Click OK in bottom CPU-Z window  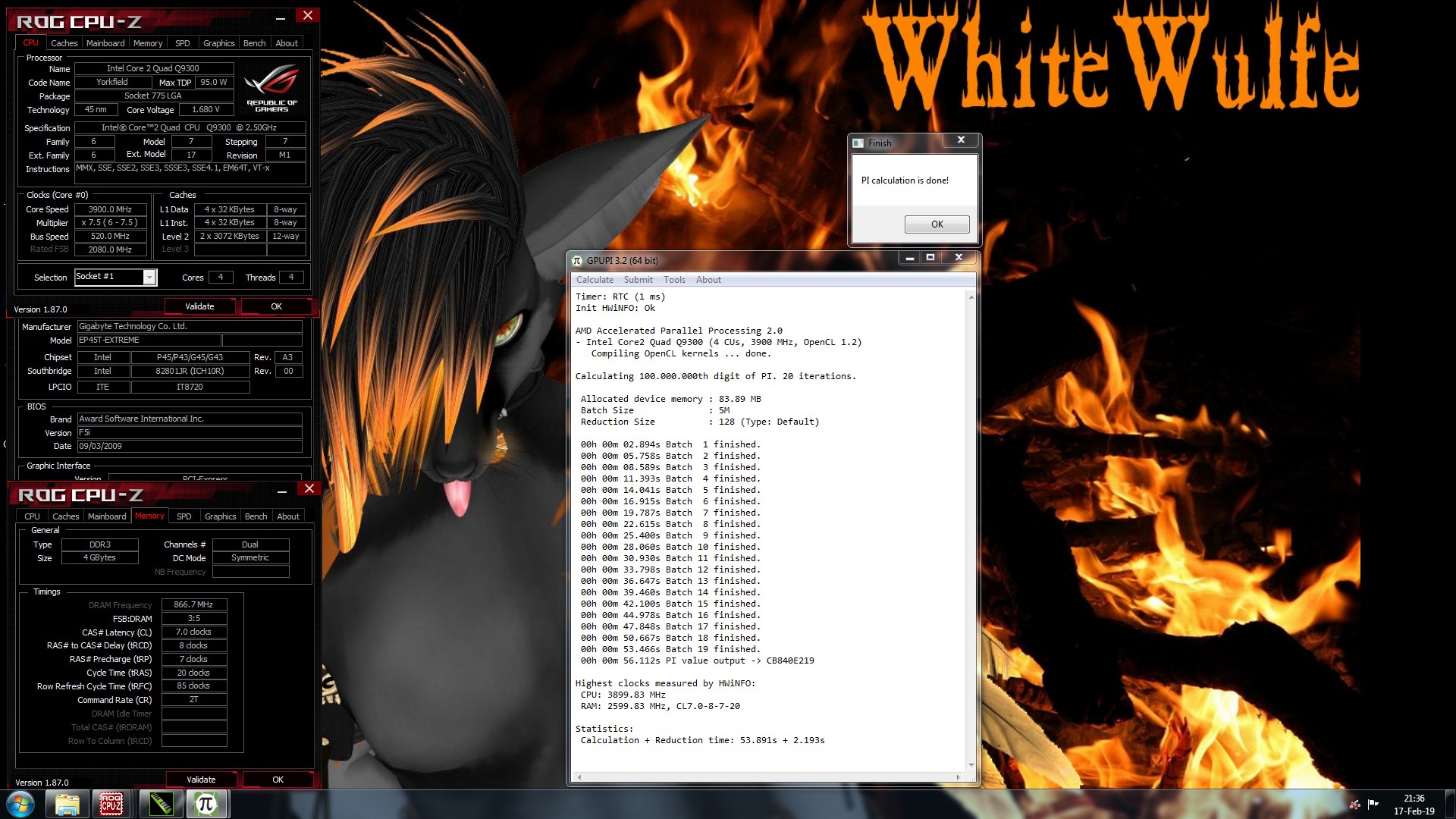click(x=278, y=780)
